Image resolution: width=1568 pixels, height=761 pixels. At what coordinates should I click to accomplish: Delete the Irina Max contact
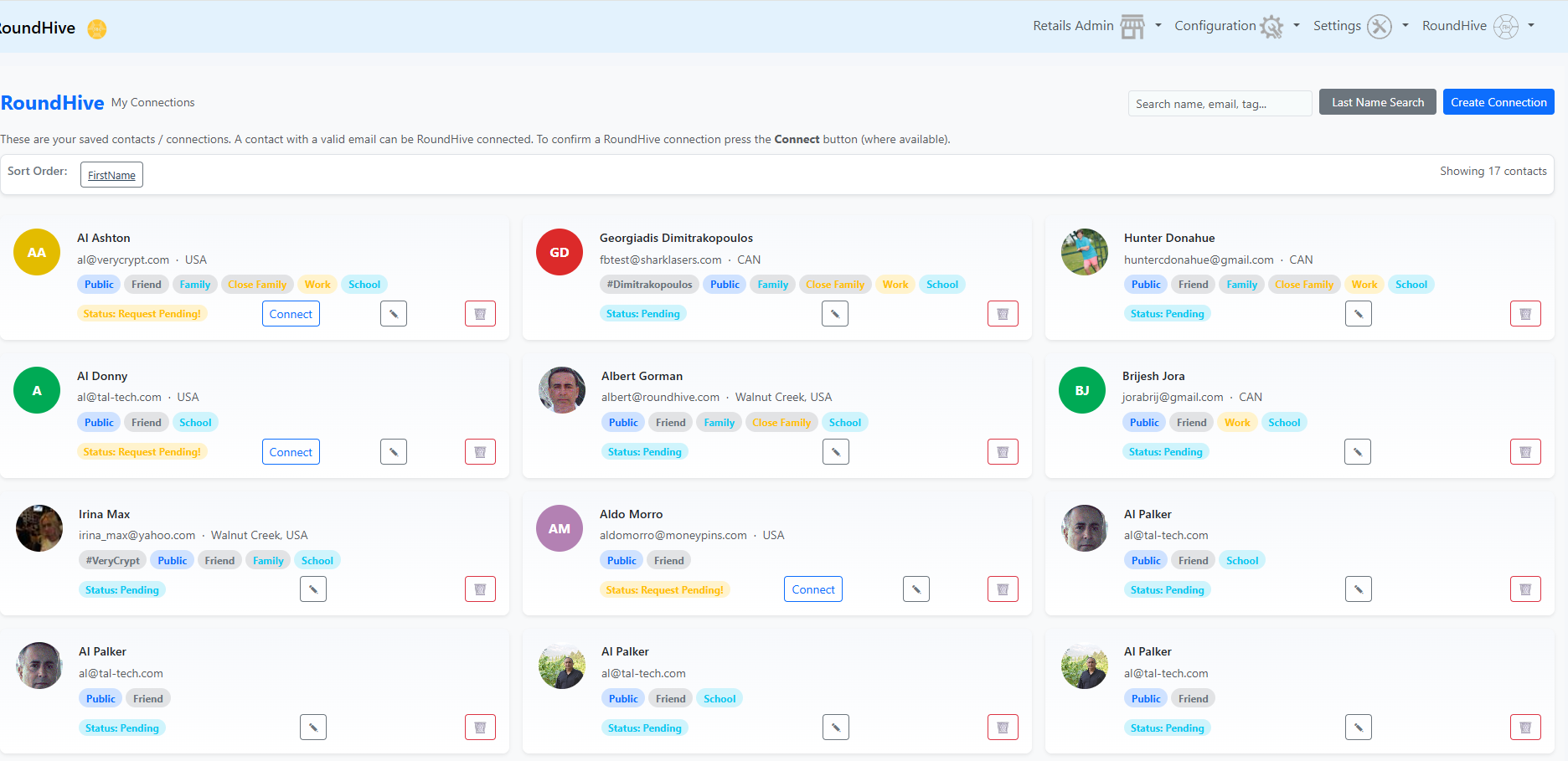point(480,589)
